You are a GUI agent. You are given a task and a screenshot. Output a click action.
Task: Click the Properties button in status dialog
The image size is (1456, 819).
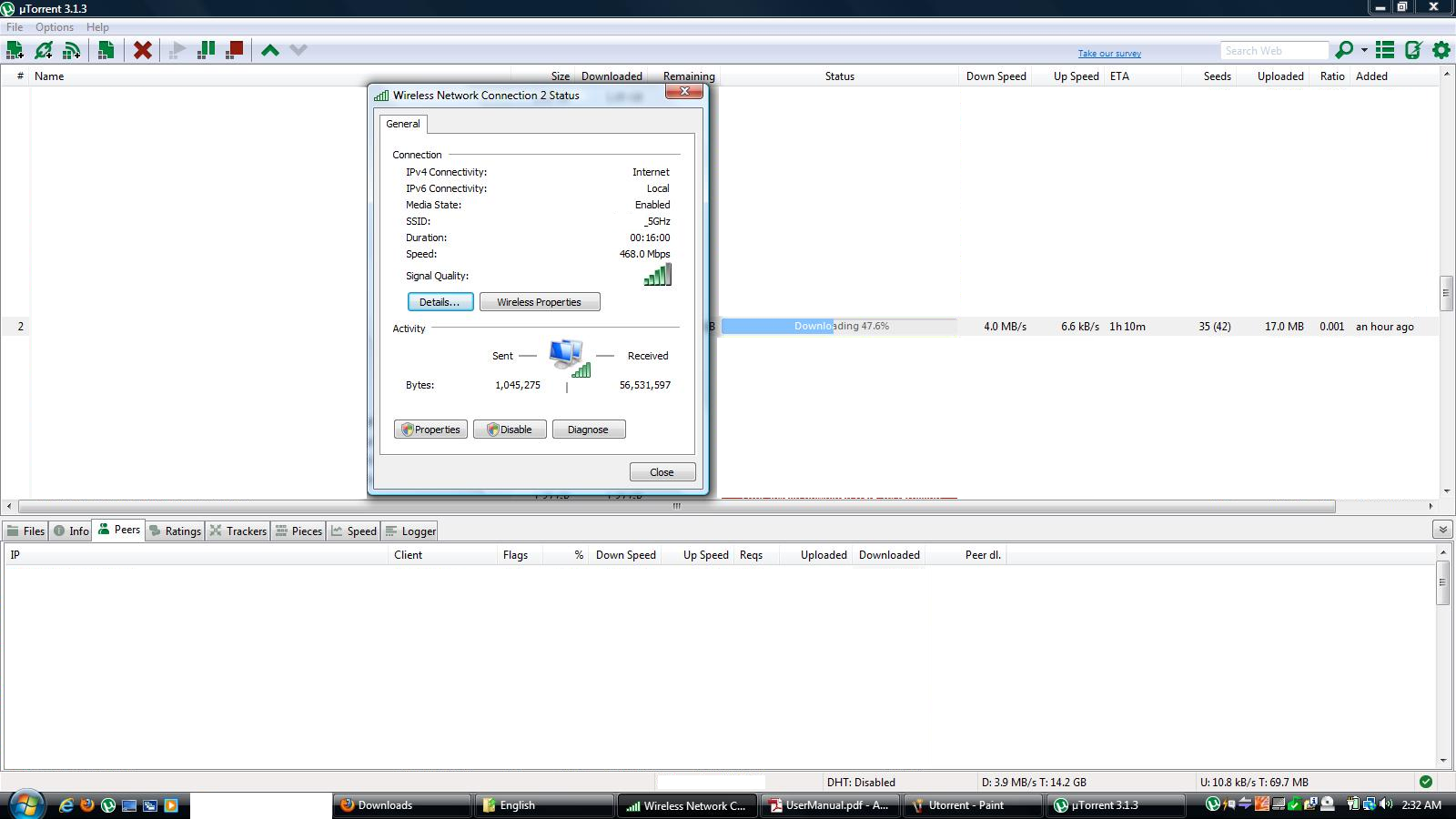coord(430,430)
